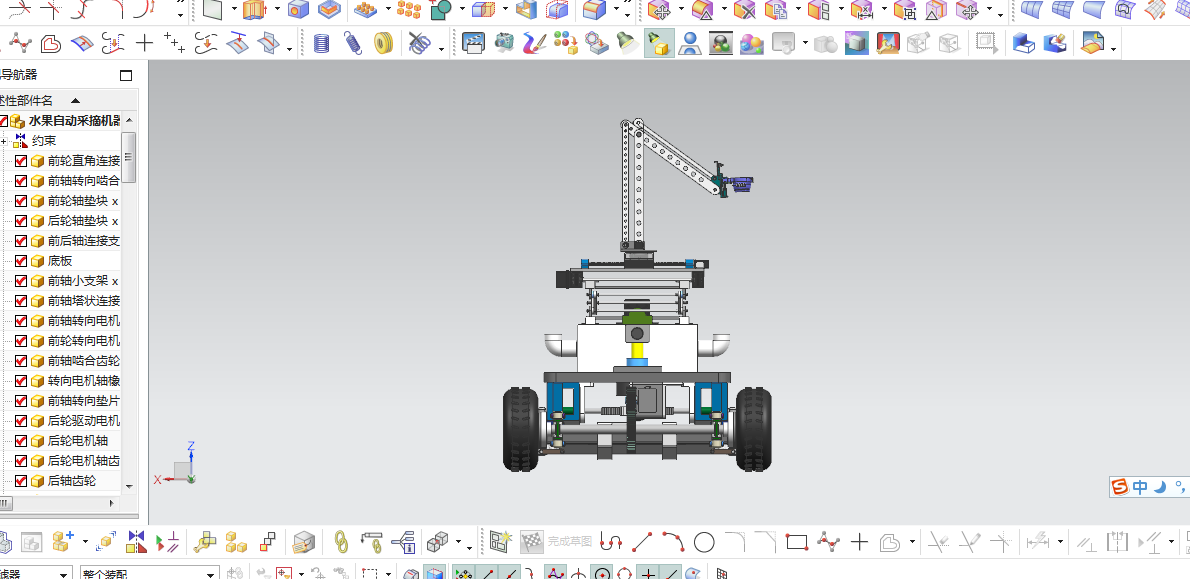1190x579 pixels.
Task: Toggle the 后轮轴垫块 checkbox
Action: (x=21, y=221)
